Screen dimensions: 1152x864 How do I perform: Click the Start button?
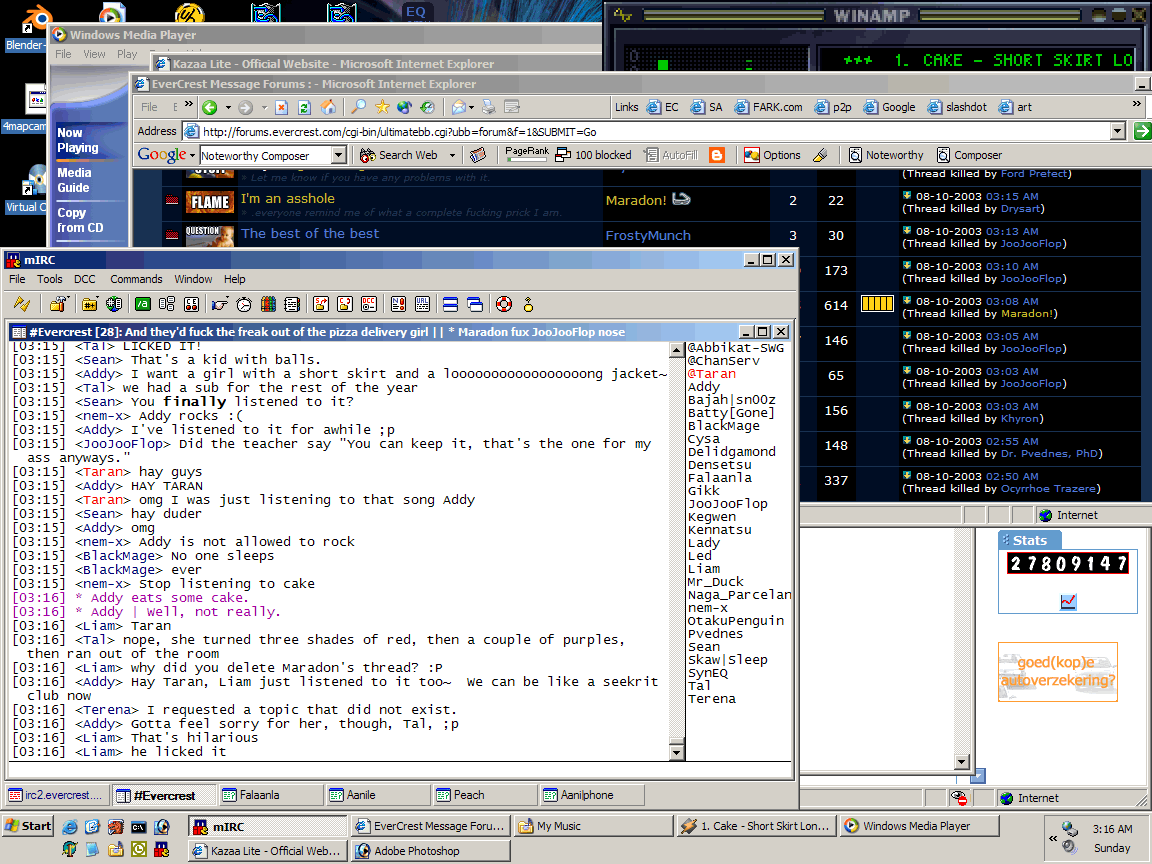click(x=28, y=826)
